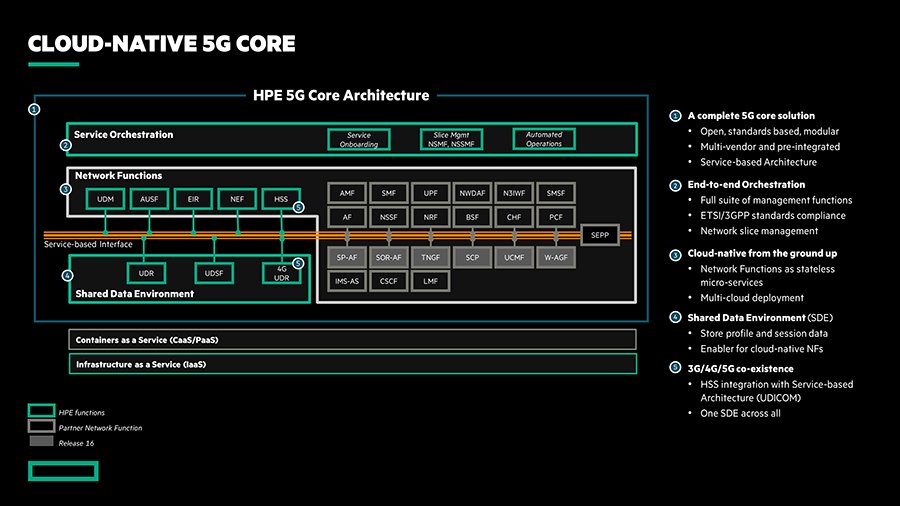Click the Service Onboarding box
Screen dimensions: 900x506
point(359,139)
